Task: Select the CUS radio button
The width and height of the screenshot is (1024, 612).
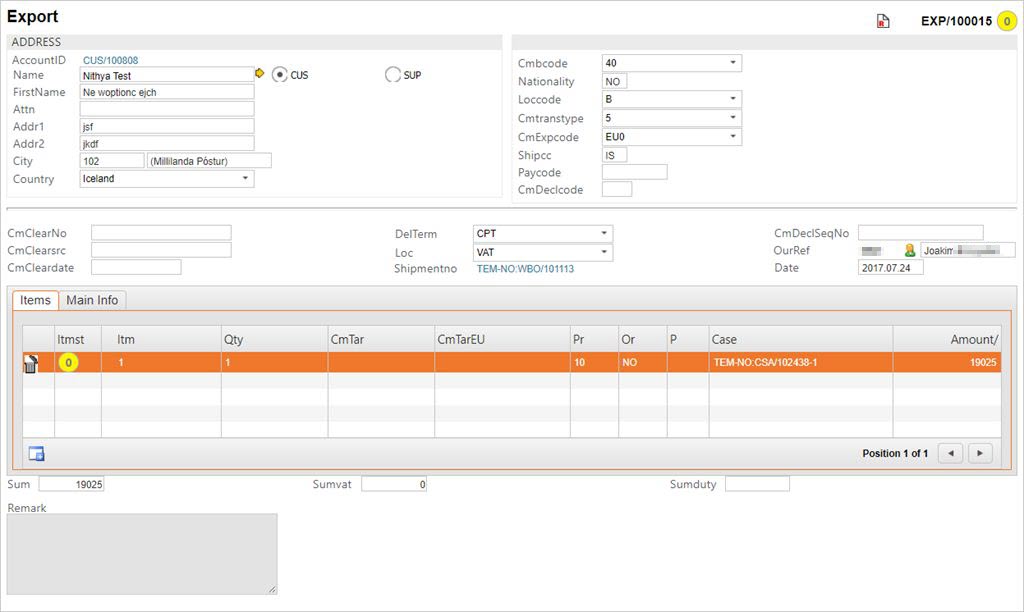Action: click(x=280, y=75)
